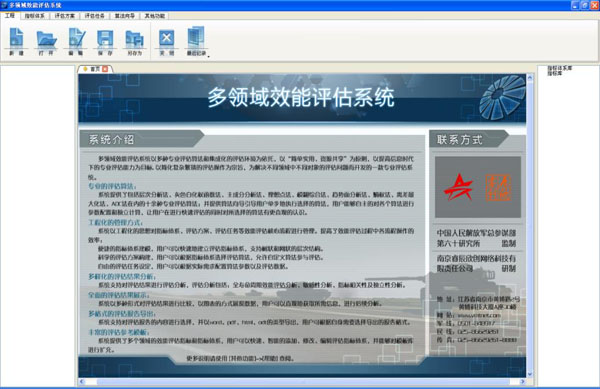Expand the 最近记录 dropdown arrow
The image size is (600, 389).
point(209,56)
